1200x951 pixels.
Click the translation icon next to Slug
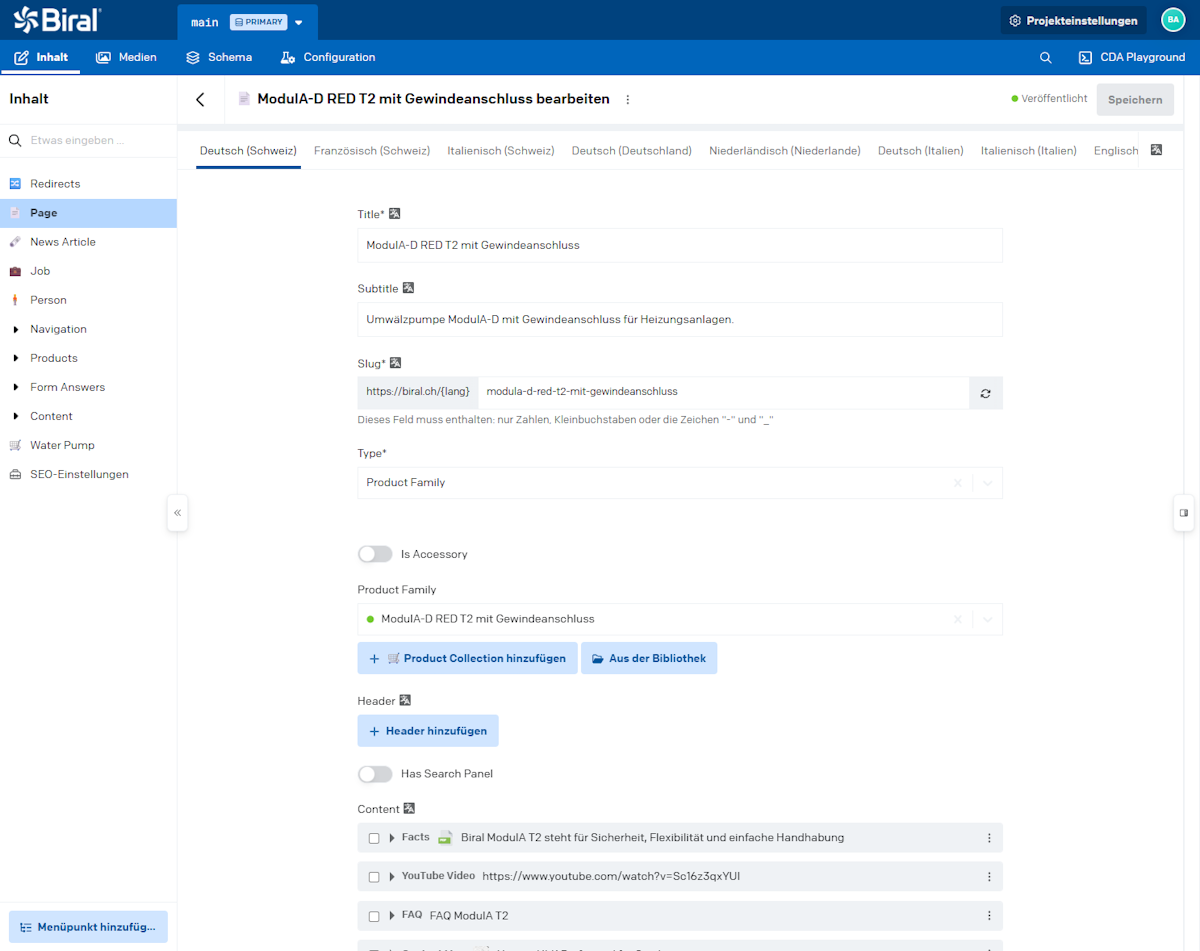395,363
